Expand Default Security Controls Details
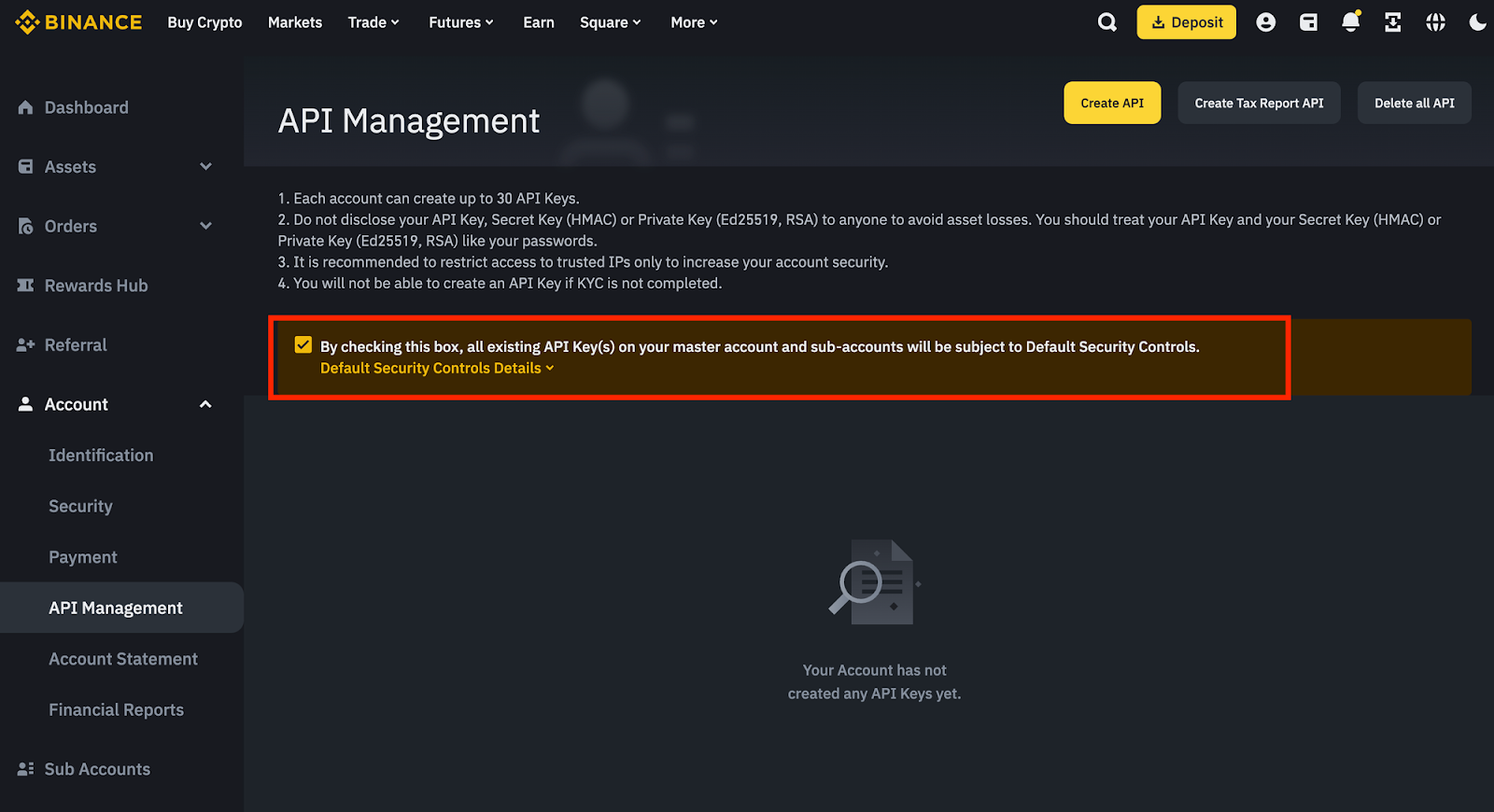The width and height of the screenshot is (1494, 812). click(x=437, y=369)
